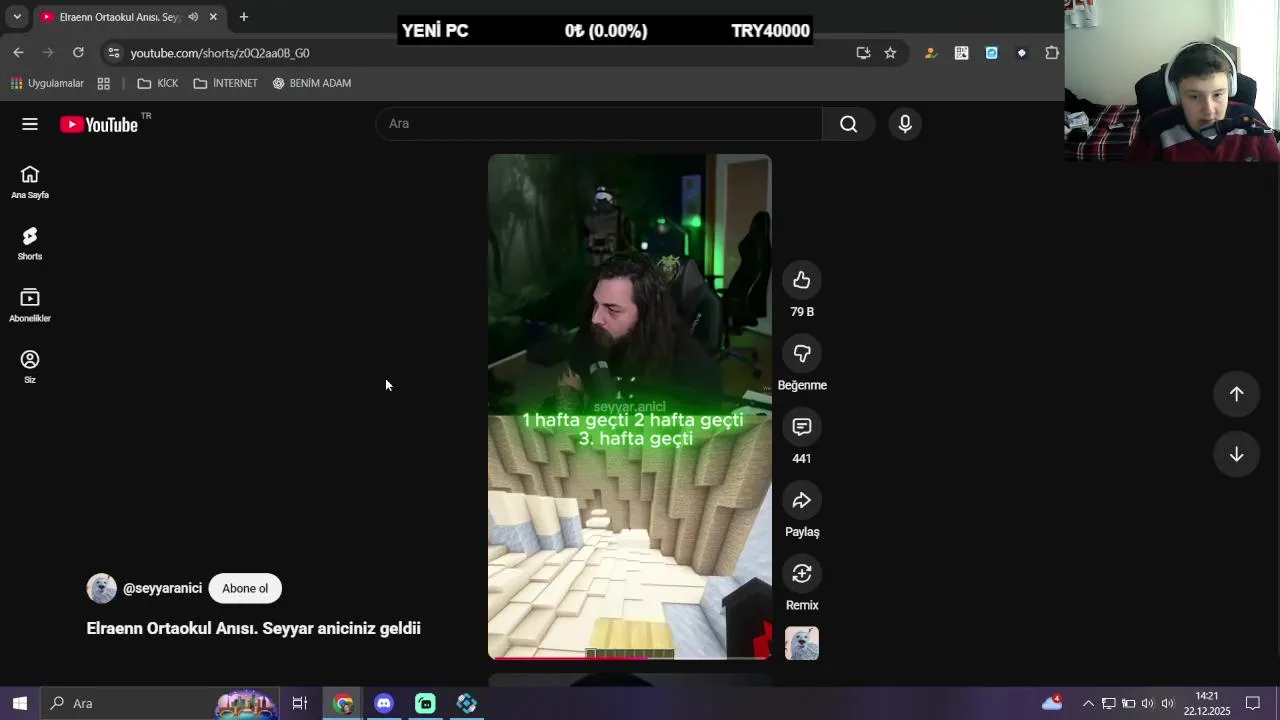1280x720 pixels.
Task: Open a new browser tab
Action: click(243, 17)
